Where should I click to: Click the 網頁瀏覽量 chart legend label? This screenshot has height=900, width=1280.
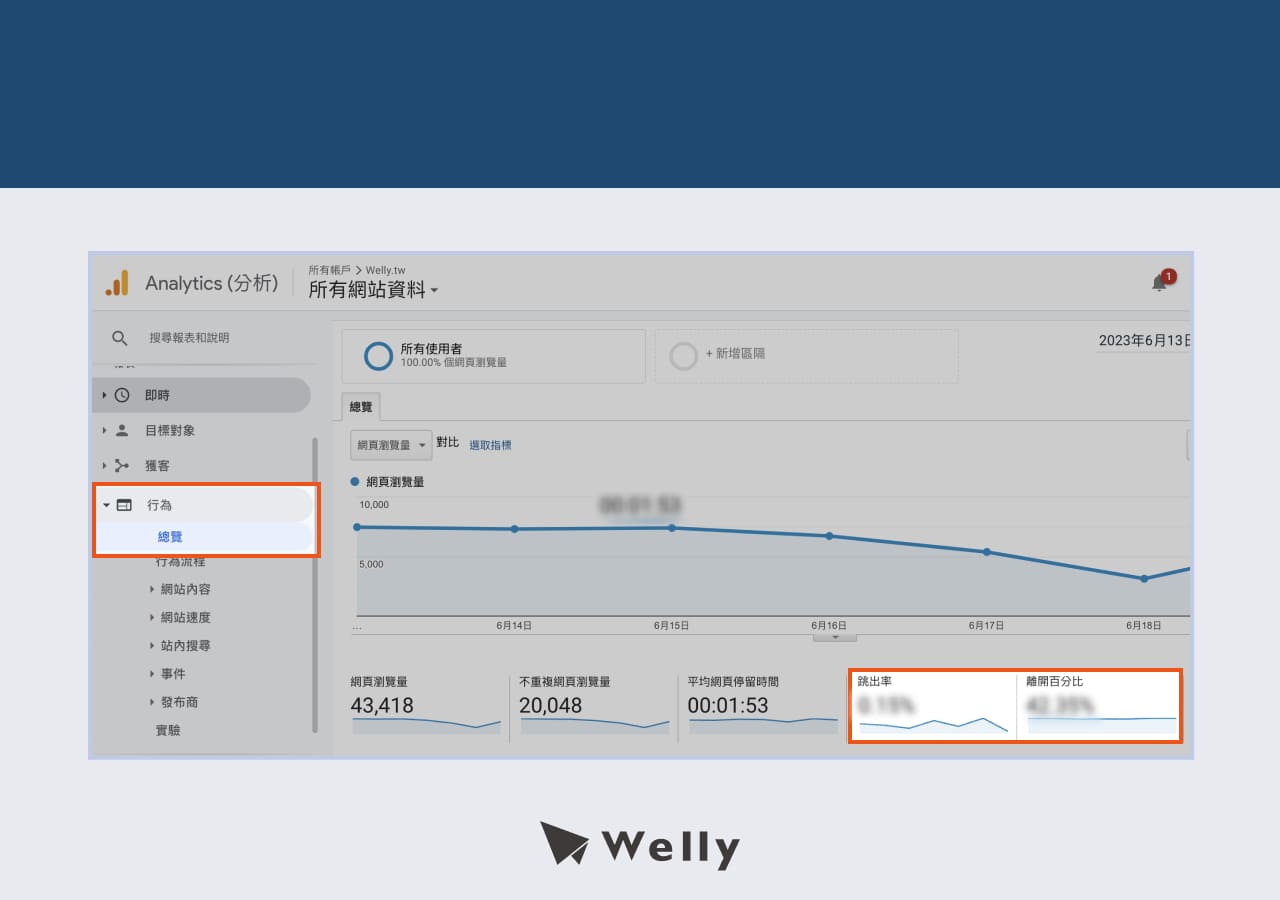397,481
